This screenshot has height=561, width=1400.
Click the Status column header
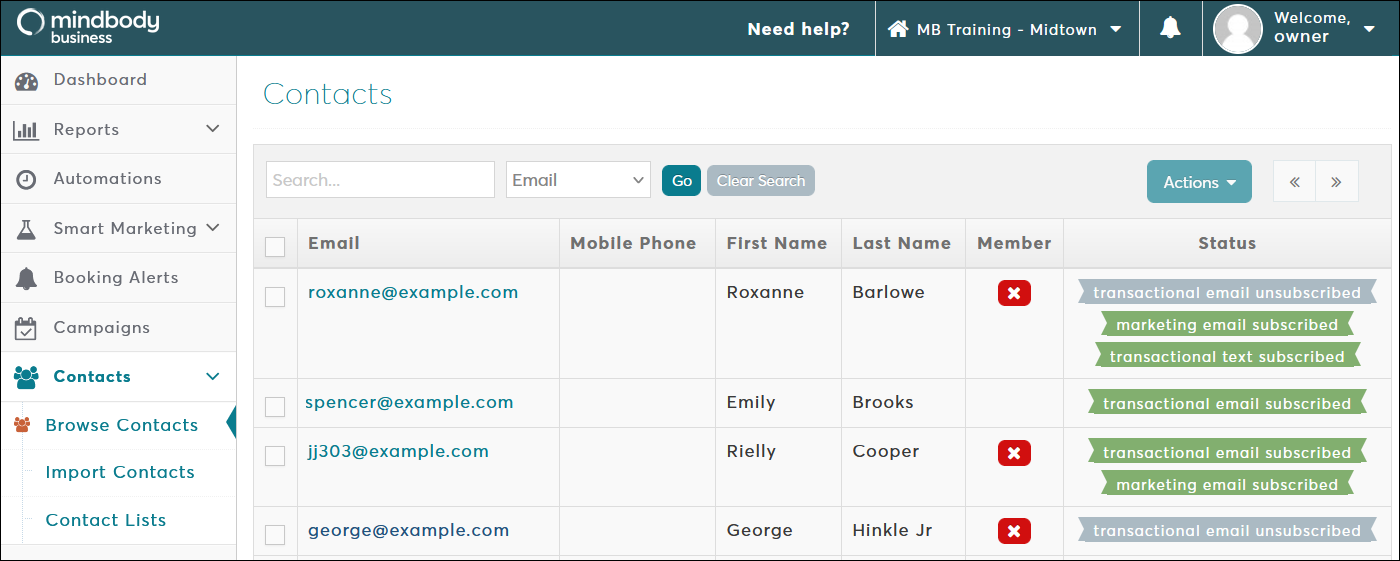pyautogui.click(x=1227, y=243)
